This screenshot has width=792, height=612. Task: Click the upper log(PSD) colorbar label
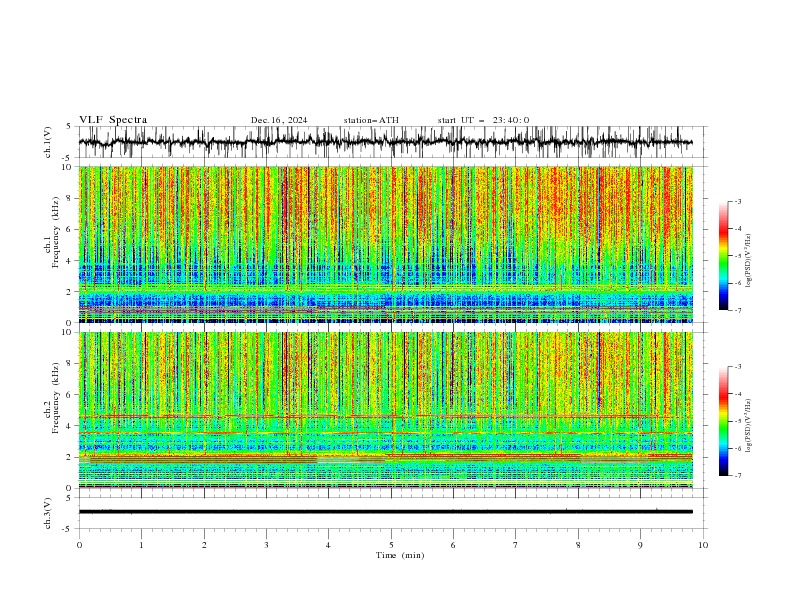click(x=748, y=260)
